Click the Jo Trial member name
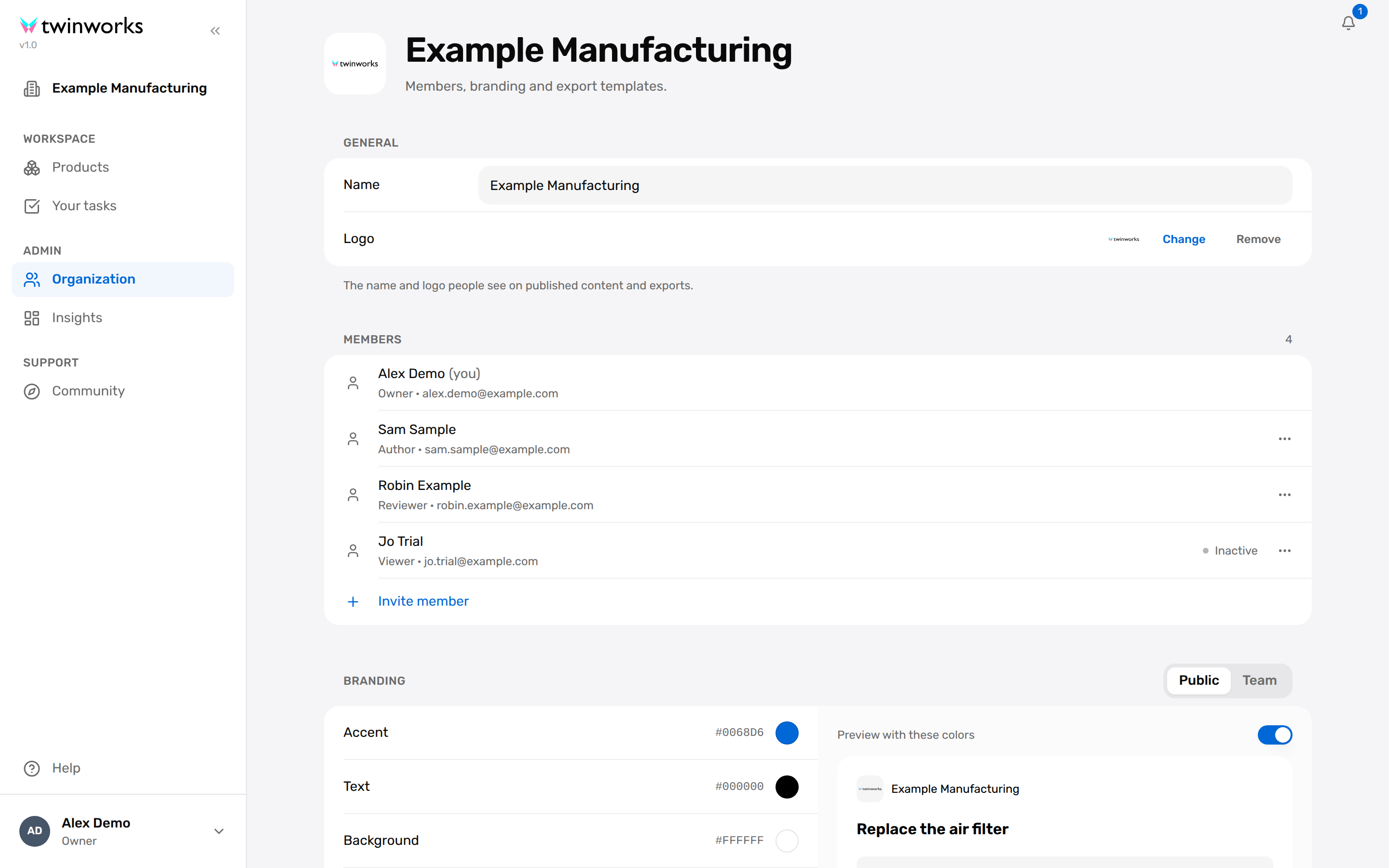This screenshot has width=1389, height=868. pyautogui.click(x=400, y=542)
